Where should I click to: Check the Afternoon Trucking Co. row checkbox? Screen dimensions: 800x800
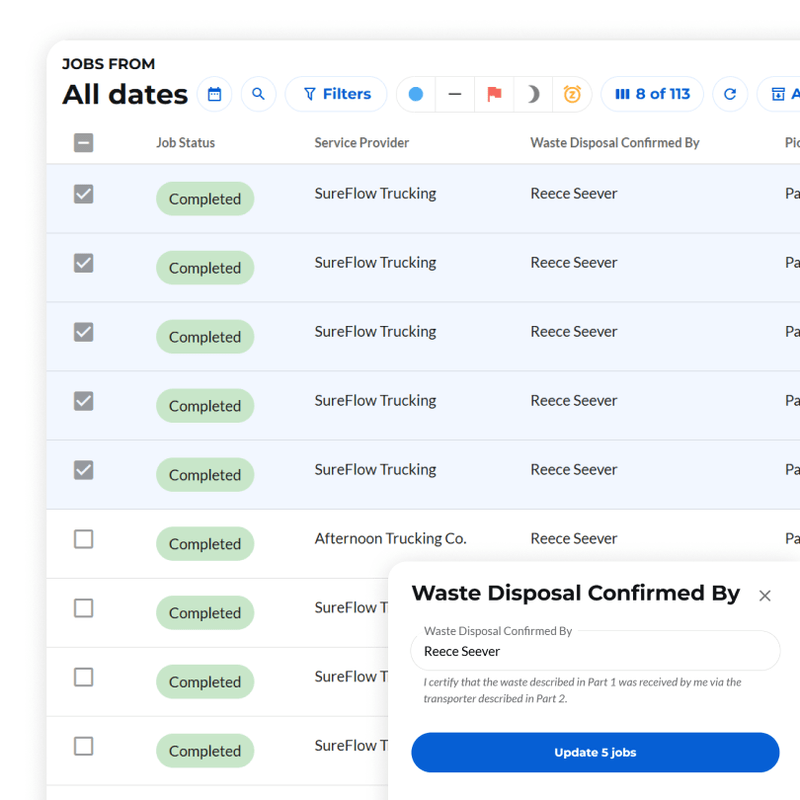point(84,539)
